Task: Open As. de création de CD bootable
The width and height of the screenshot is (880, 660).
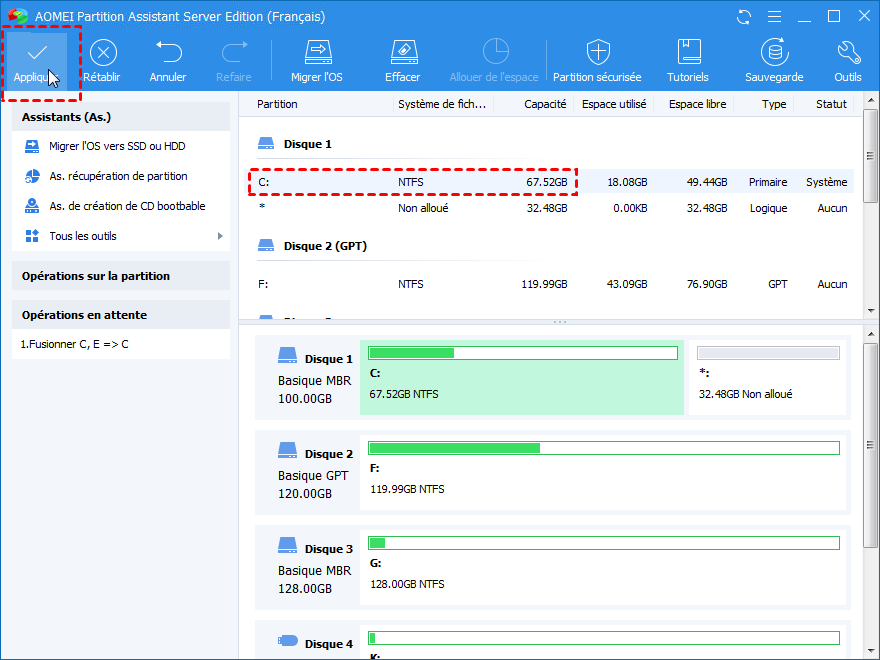Action: coord(127,206)
